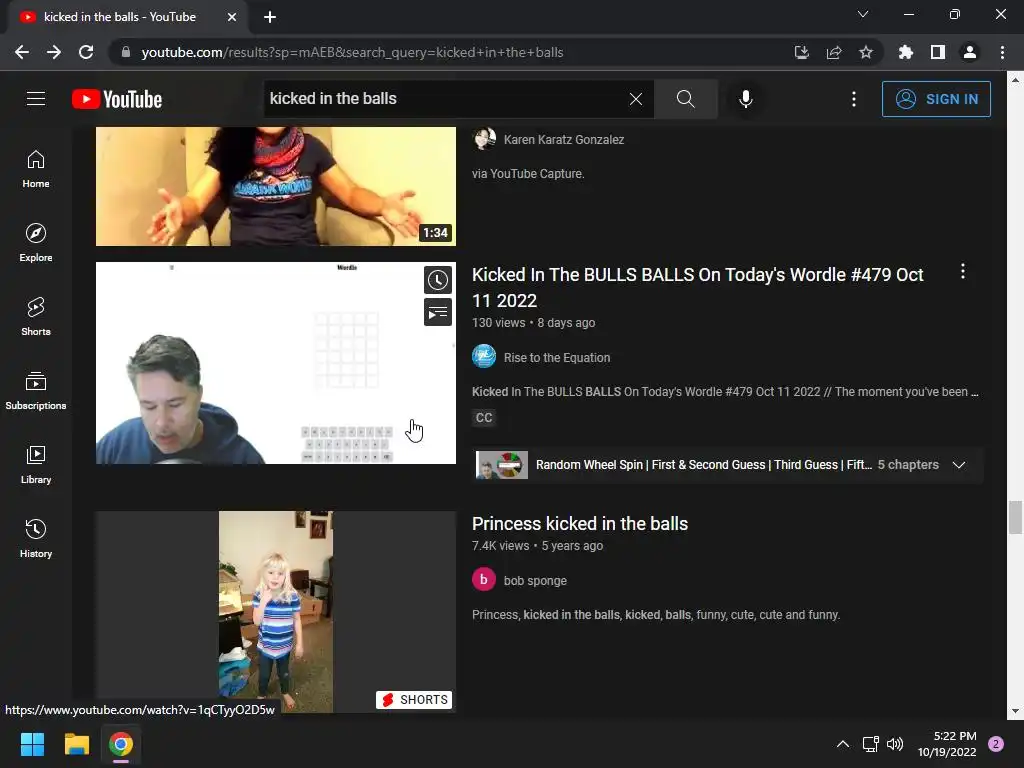Screen dimensions: 1024x768
Task: Open Windows Start menu
Action: [x=32, y=744]
